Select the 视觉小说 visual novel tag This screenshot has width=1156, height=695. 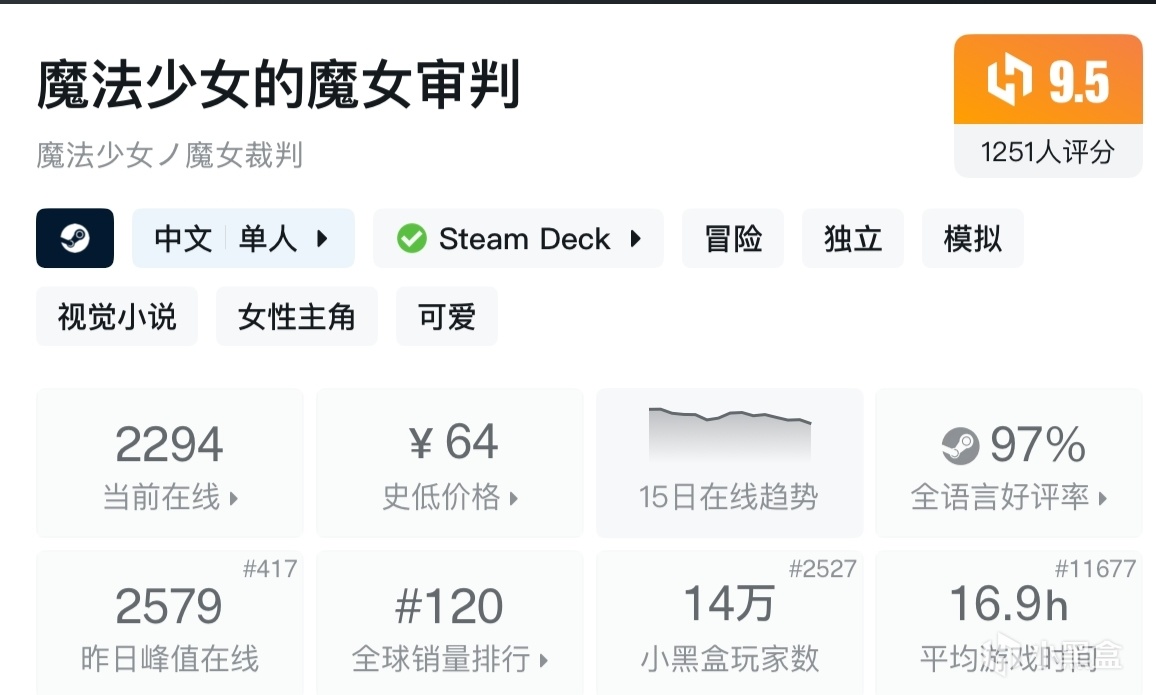[117, 317]
